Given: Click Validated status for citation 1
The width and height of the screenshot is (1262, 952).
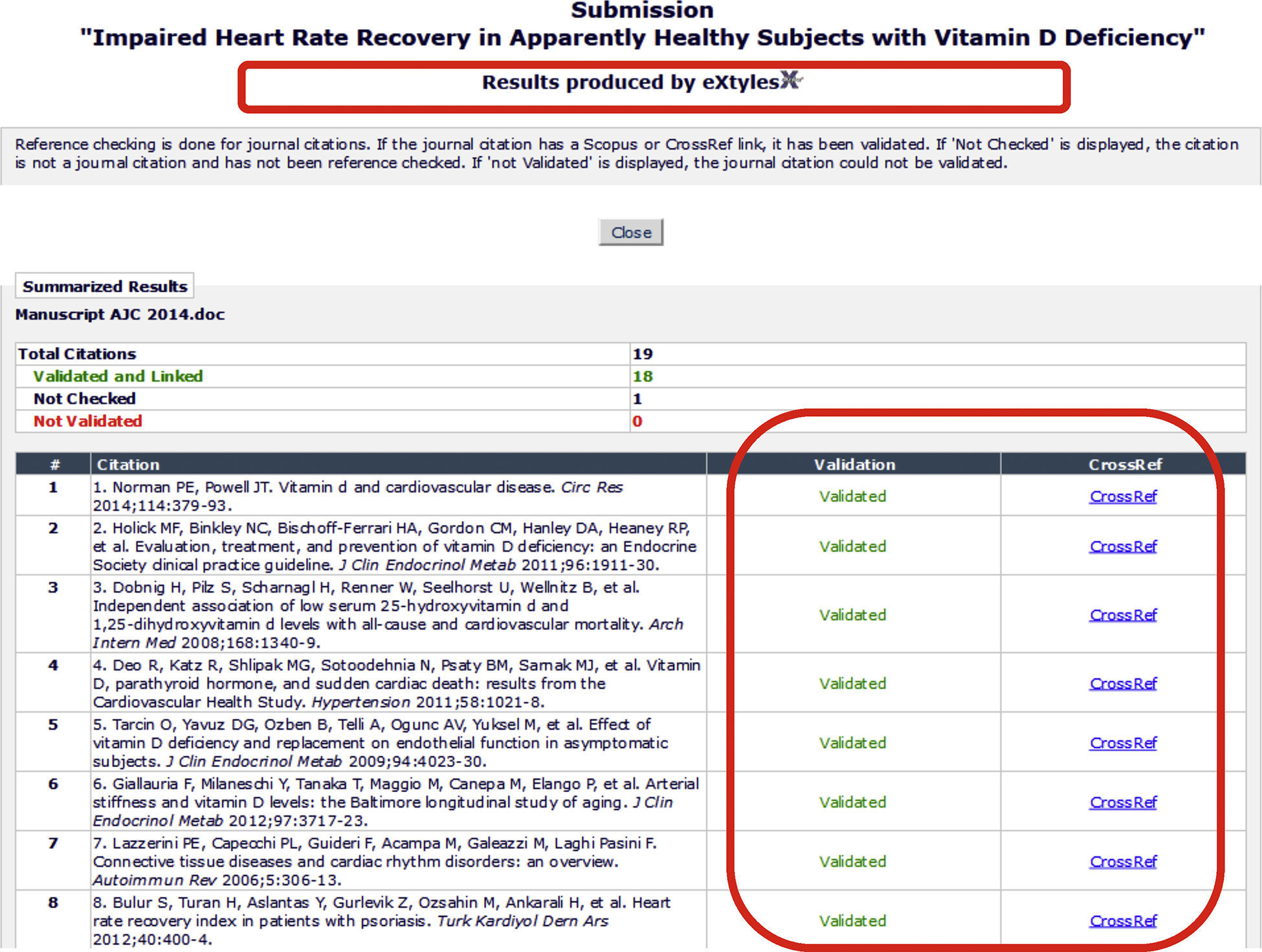Looking at the screenshot, I should 852,496.
